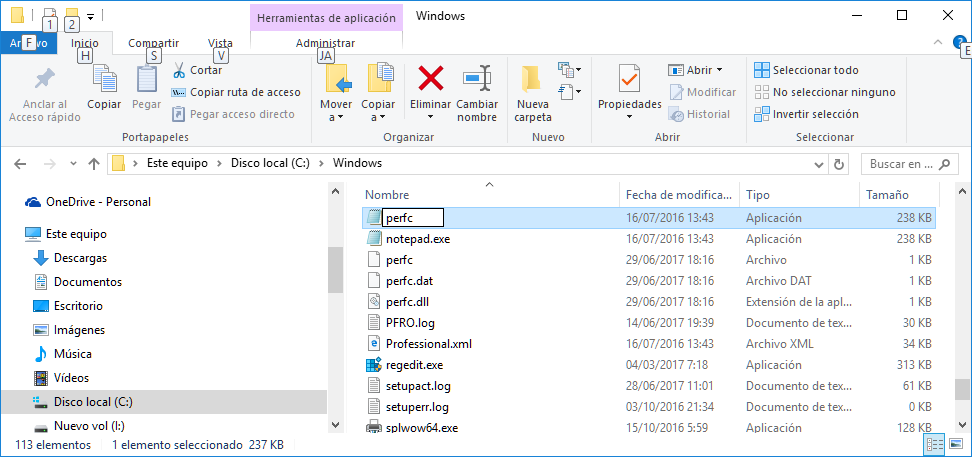The height and width of the screenshot is (457, 972).
Task: Sort by Fecha de modificación column
Action: pyautogui.click(x=680, y=195)
